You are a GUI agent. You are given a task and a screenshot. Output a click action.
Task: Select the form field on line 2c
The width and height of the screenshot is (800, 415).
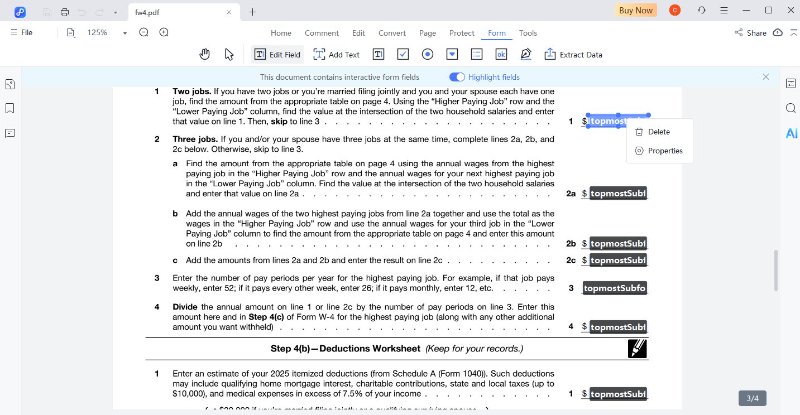618,260
